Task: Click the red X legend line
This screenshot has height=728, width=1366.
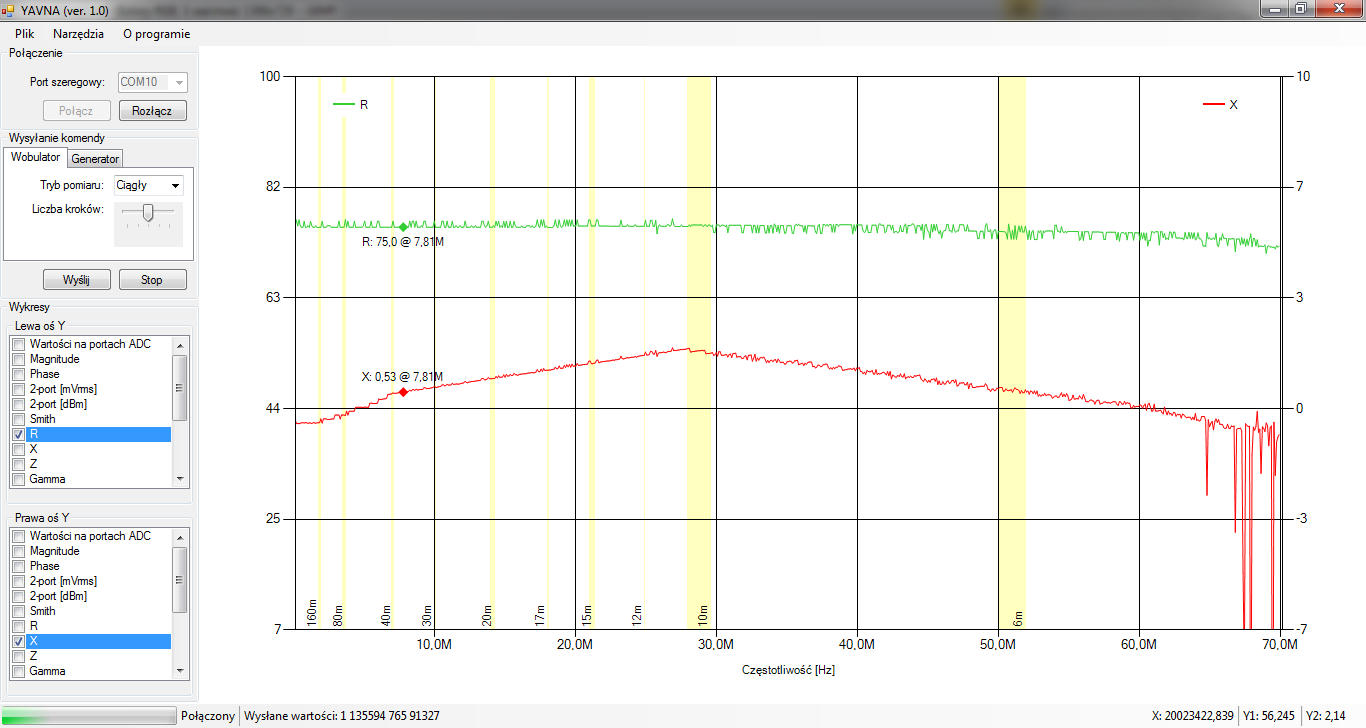Action: click(x=1213, y=104)
